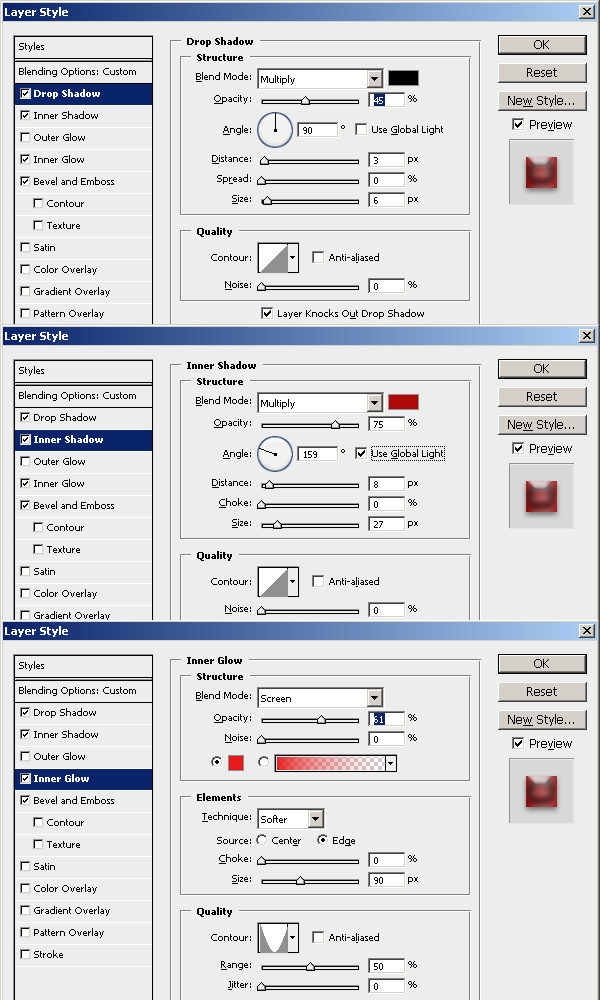Expand the Inner Glow gradient picker dropdown

tap(390, 763)
